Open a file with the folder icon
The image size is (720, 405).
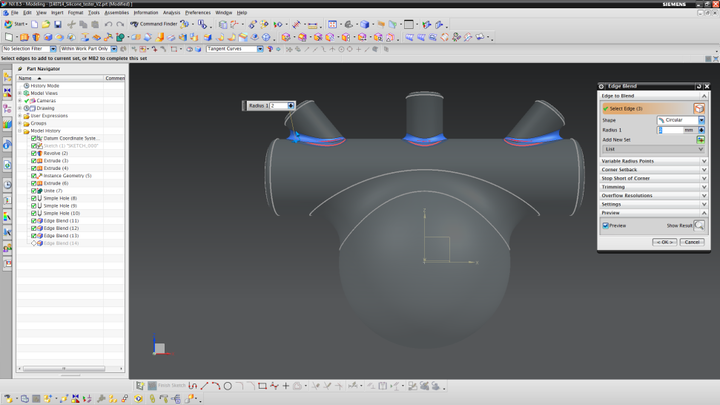click(46, 24)
